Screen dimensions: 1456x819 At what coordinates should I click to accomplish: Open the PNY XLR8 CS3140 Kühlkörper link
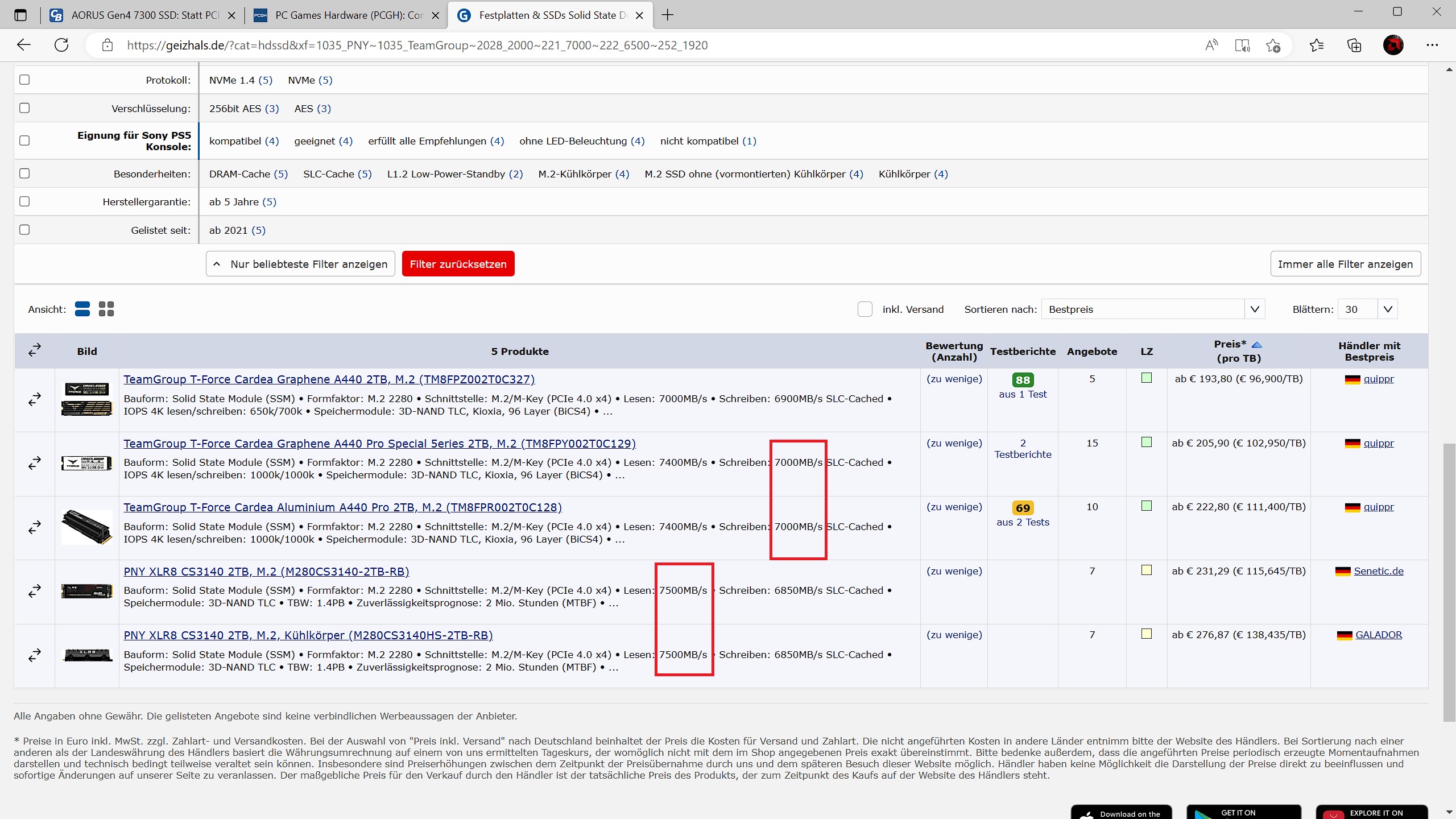(308, 635)
